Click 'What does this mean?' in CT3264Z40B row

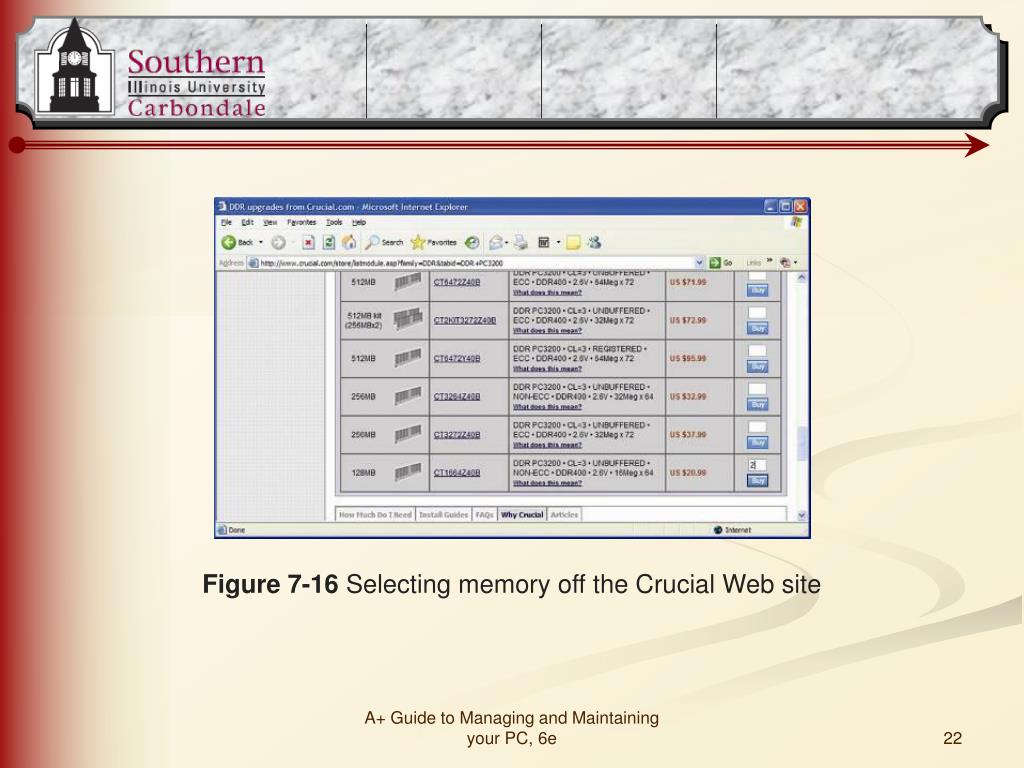(x=547, y=407)
